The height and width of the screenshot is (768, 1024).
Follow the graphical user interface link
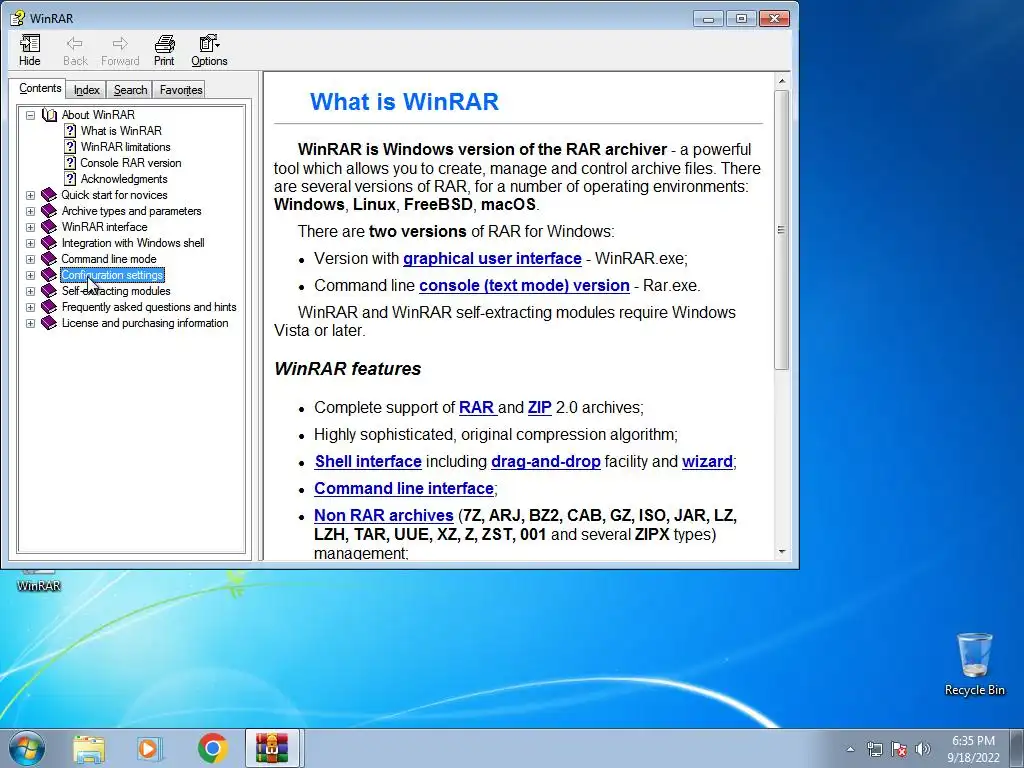point(492,259)
